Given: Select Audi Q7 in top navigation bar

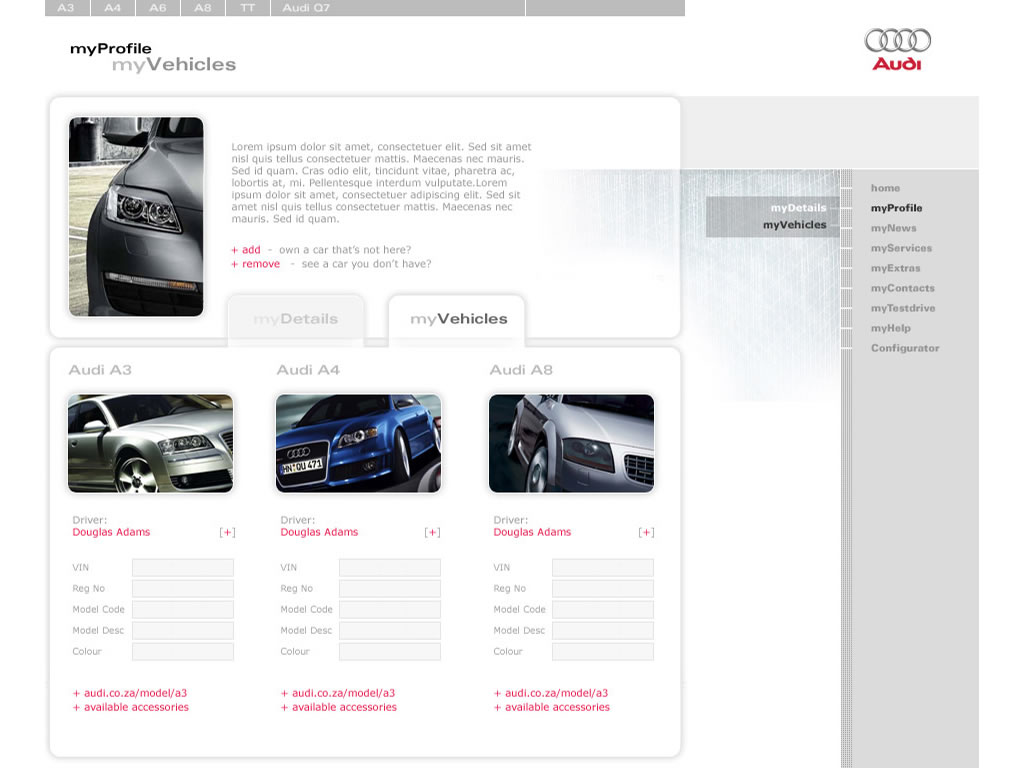Looking at the screenshot, I should (306, 8).
